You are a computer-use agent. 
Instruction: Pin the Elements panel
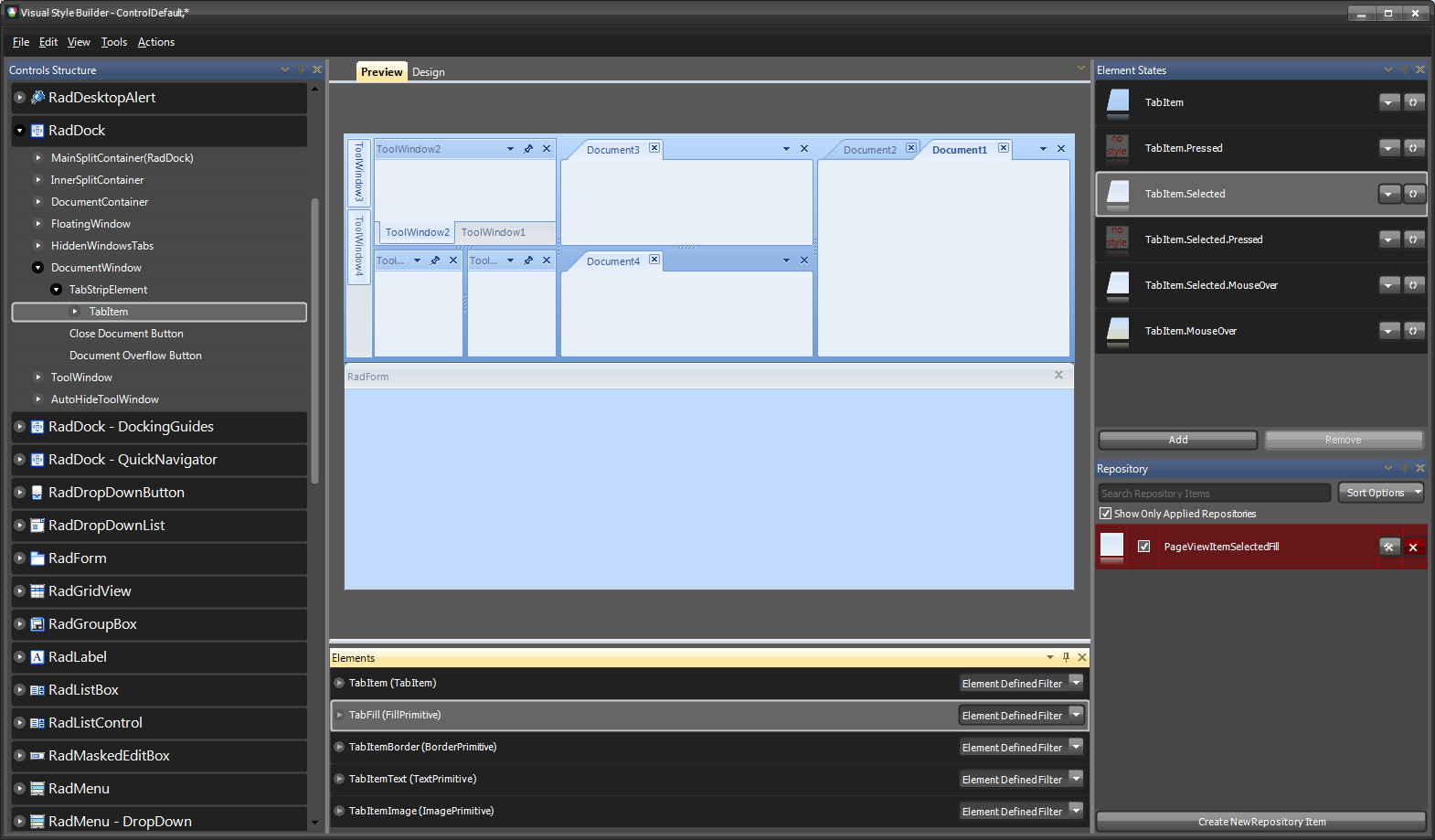1066,657
